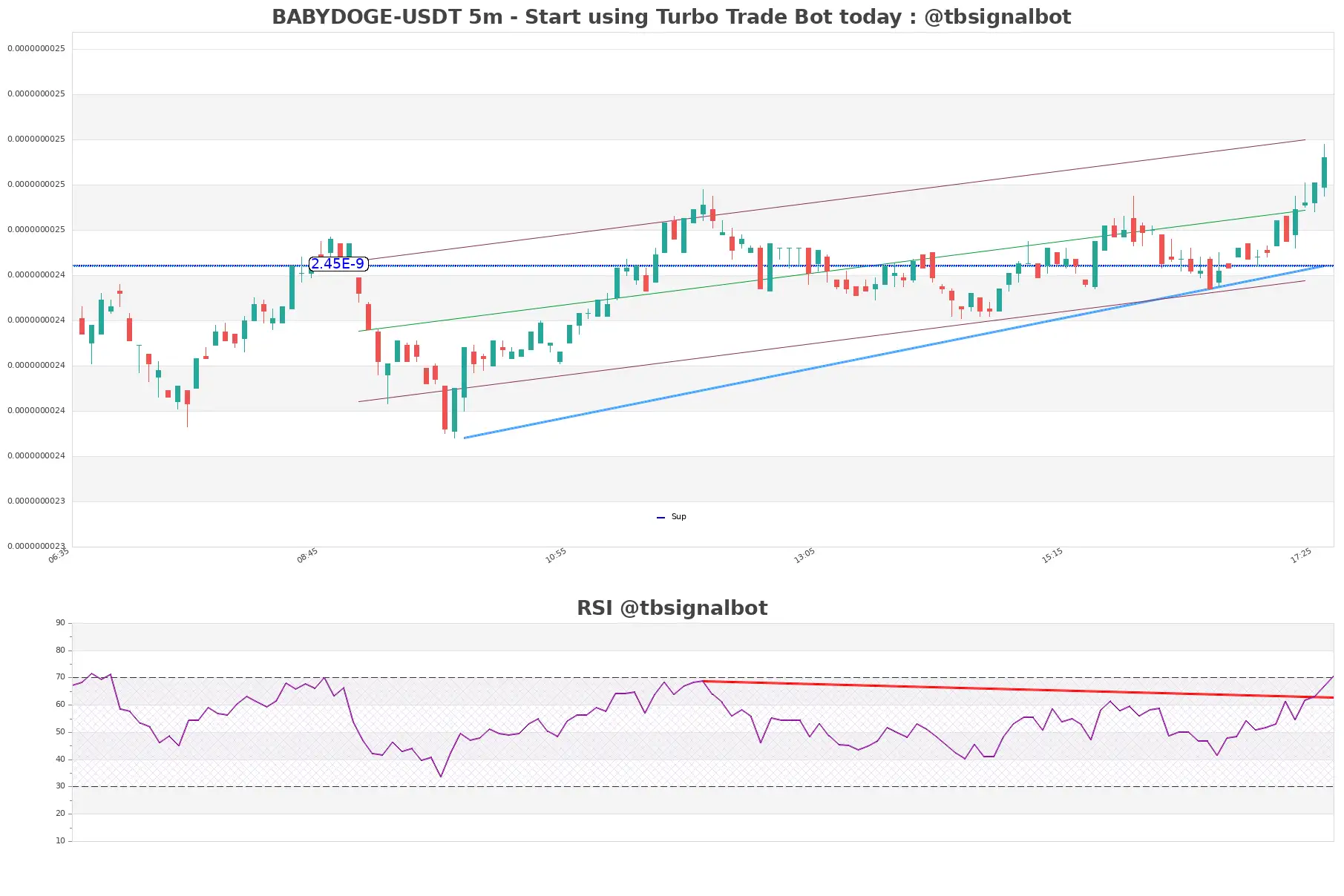Viewport: 1344px width, 896px height.
Task: Click the RSI 80 axis label
Action: point(60,650)
